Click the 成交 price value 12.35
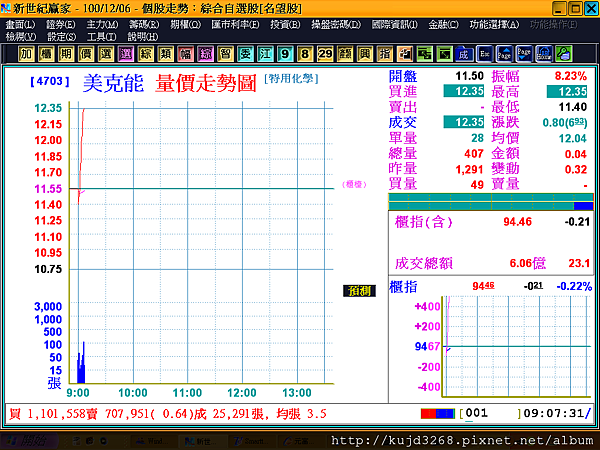600x450 pixels. (x=464, y=122)
